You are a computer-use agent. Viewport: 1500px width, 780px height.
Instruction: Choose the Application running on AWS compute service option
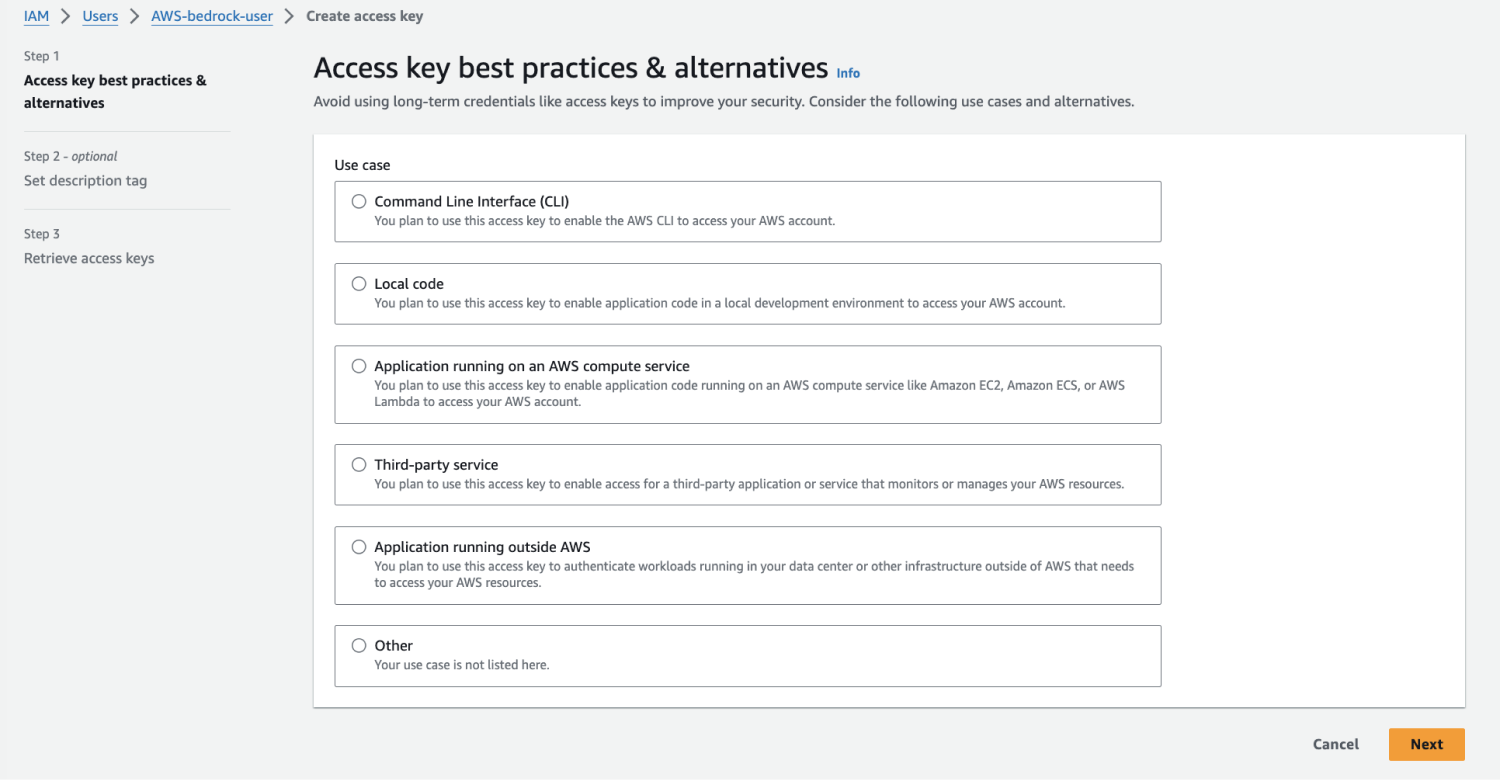pos(359,365)
